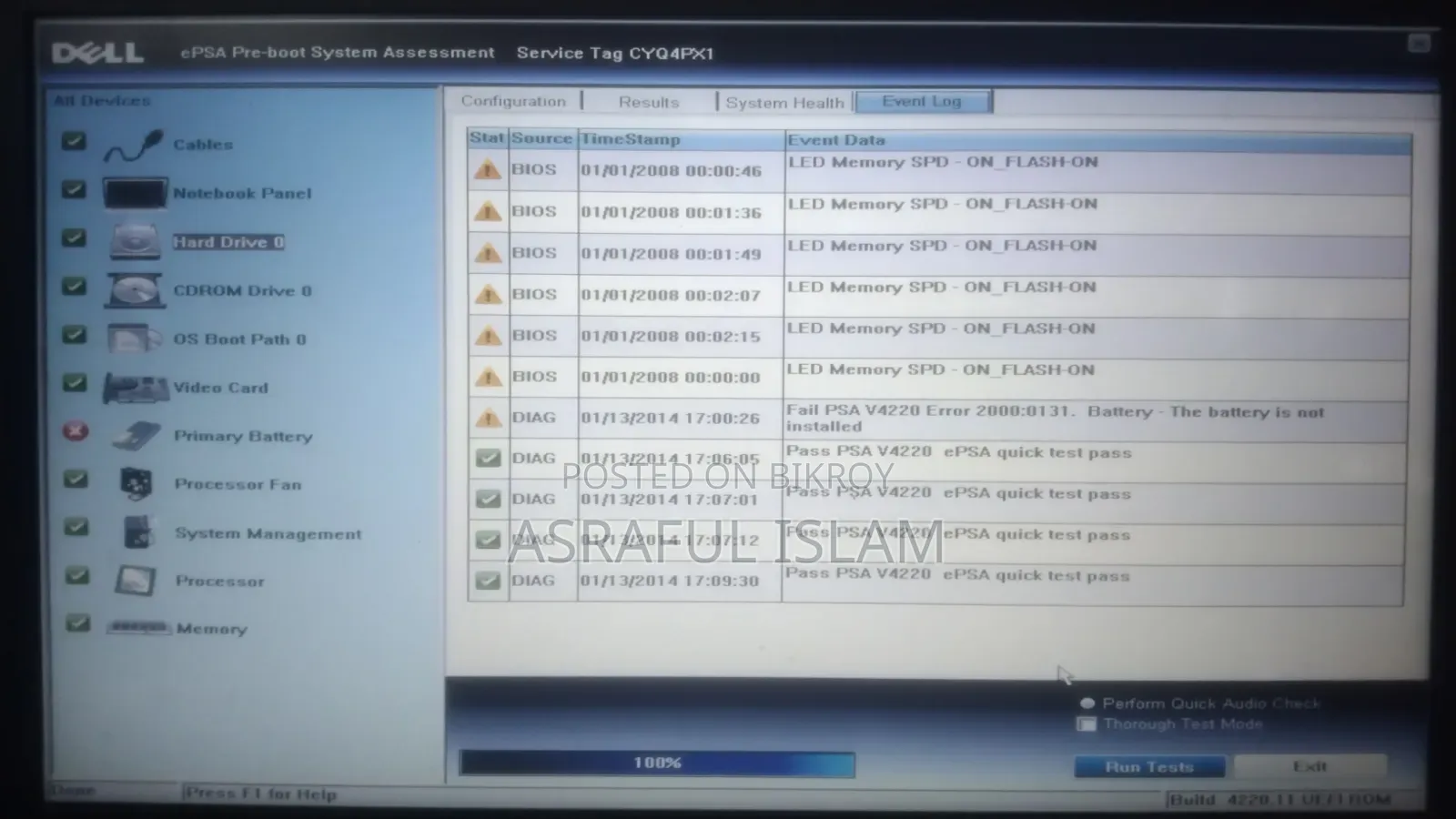The image size is (1456, 819).
Task: Select Service Tag CYQ4PX1 text
Action: [x=615, y=53]
